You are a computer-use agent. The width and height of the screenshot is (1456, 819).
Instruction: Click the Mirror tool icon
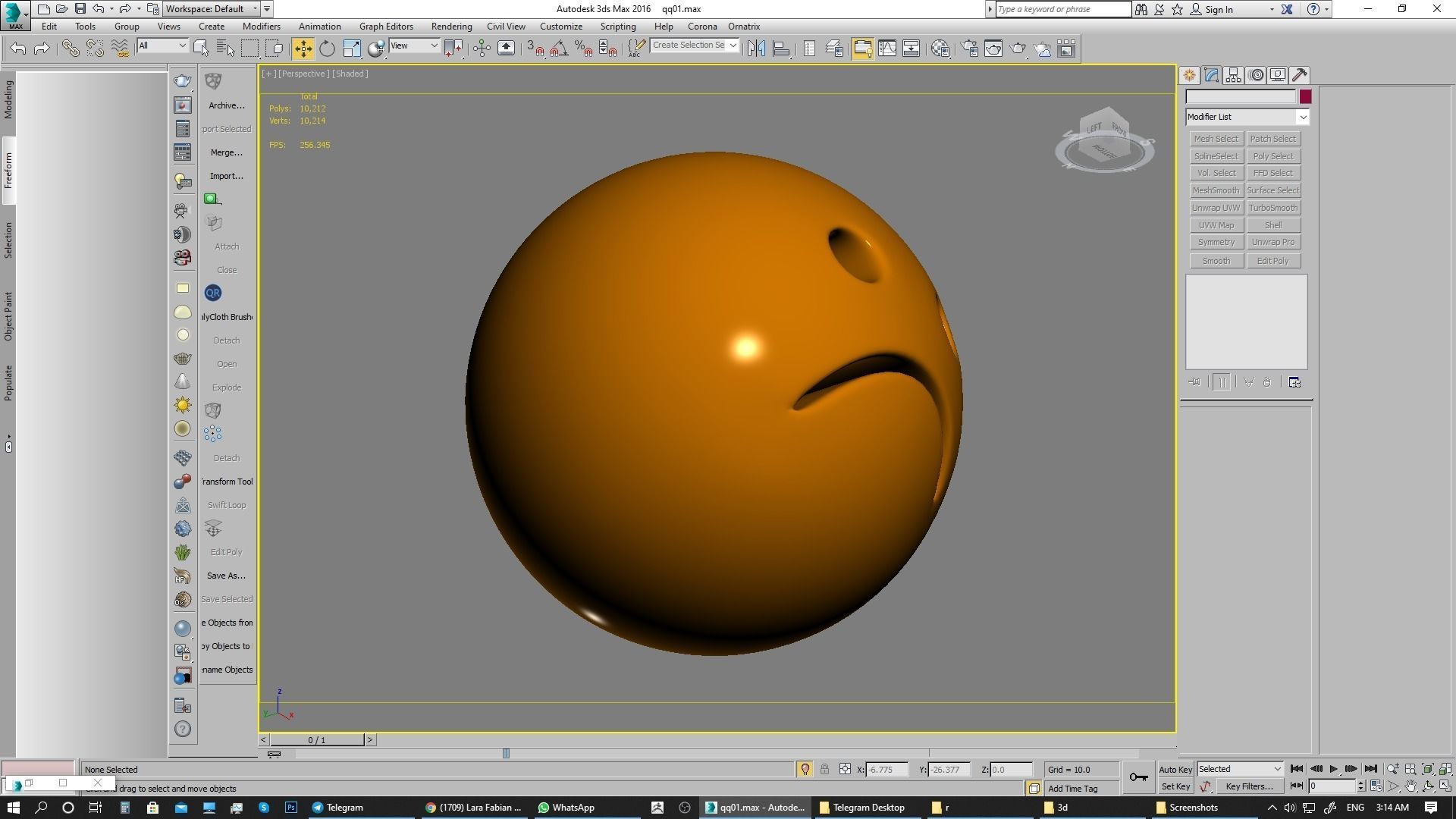[x=756, y=49]
